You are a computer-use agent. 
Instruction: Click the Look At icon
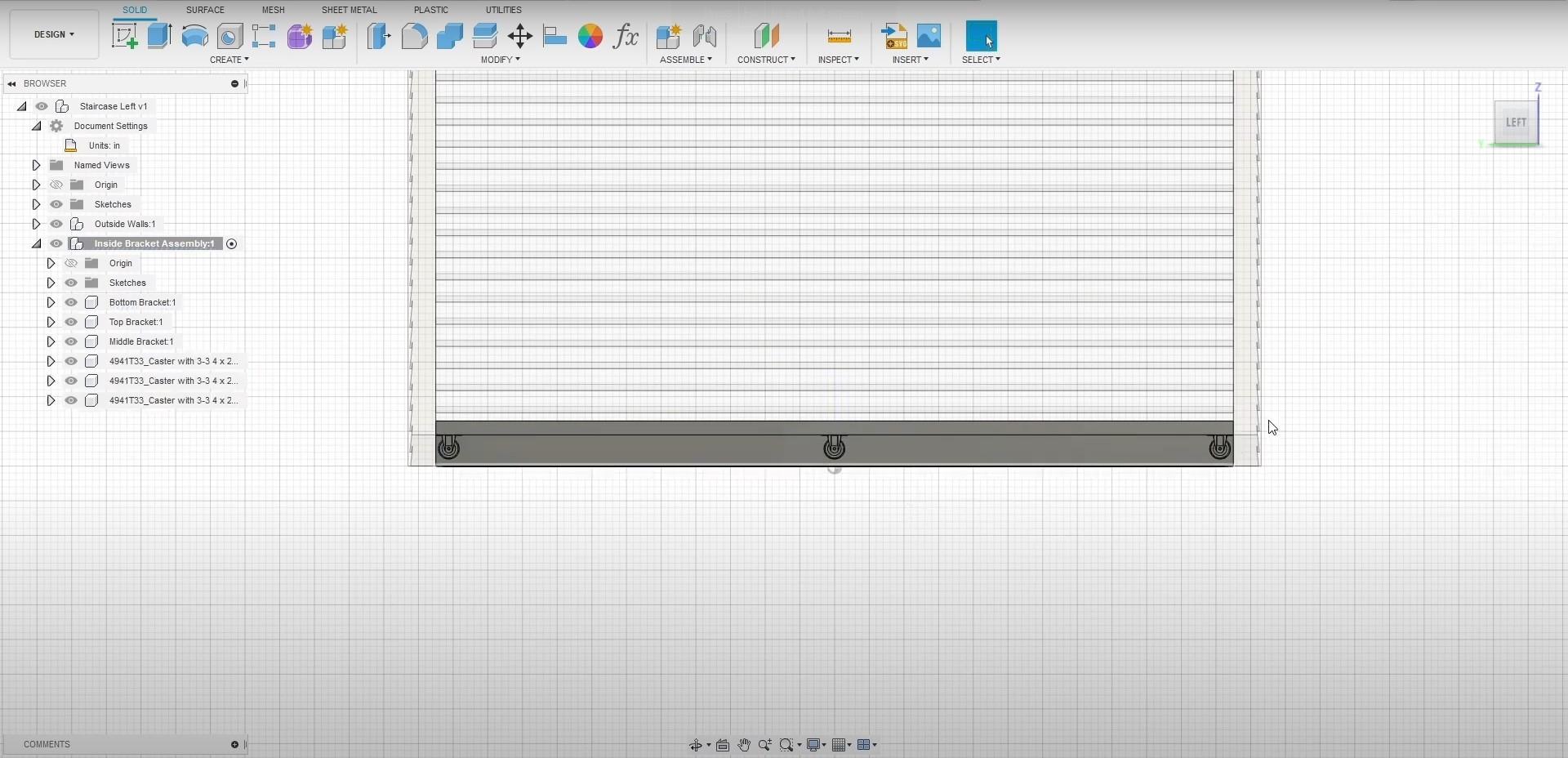tap(723, 745)
